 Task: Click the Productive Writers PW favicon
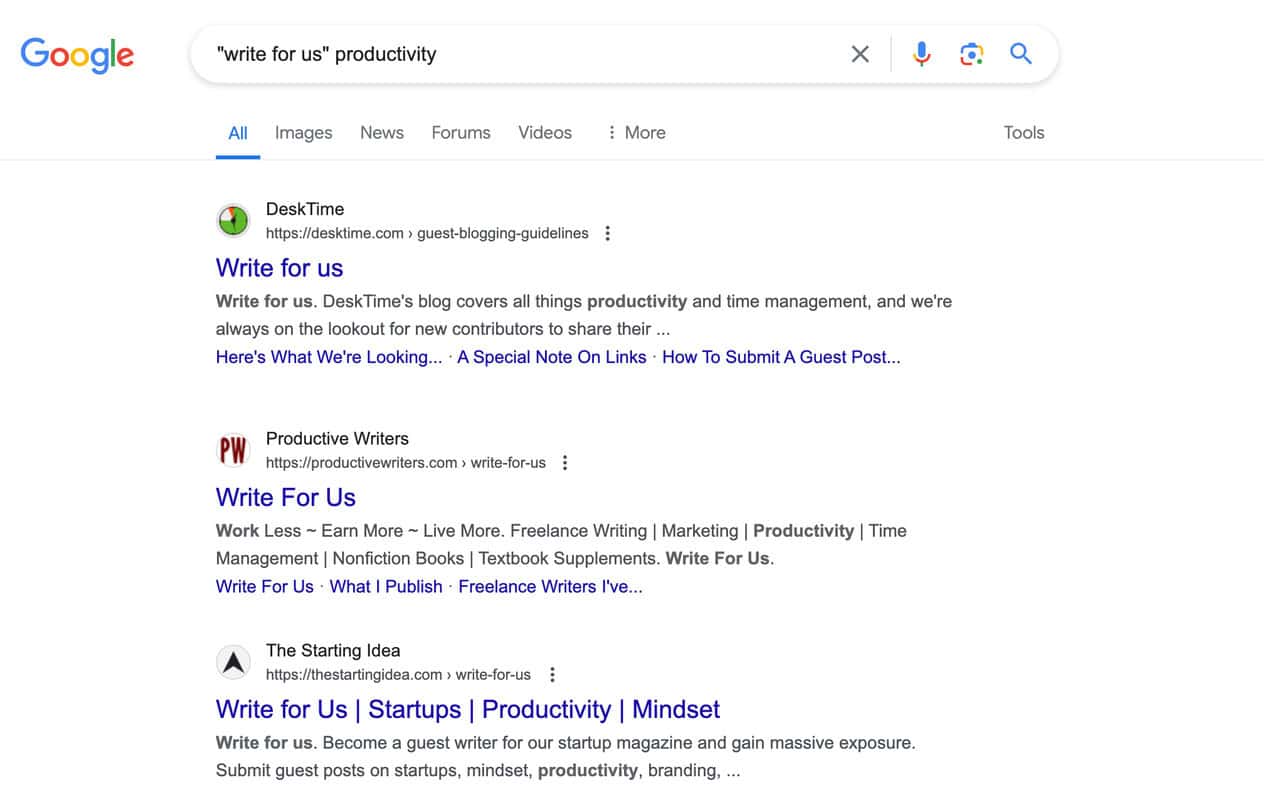pyautogui.click(x=233, y=450)
